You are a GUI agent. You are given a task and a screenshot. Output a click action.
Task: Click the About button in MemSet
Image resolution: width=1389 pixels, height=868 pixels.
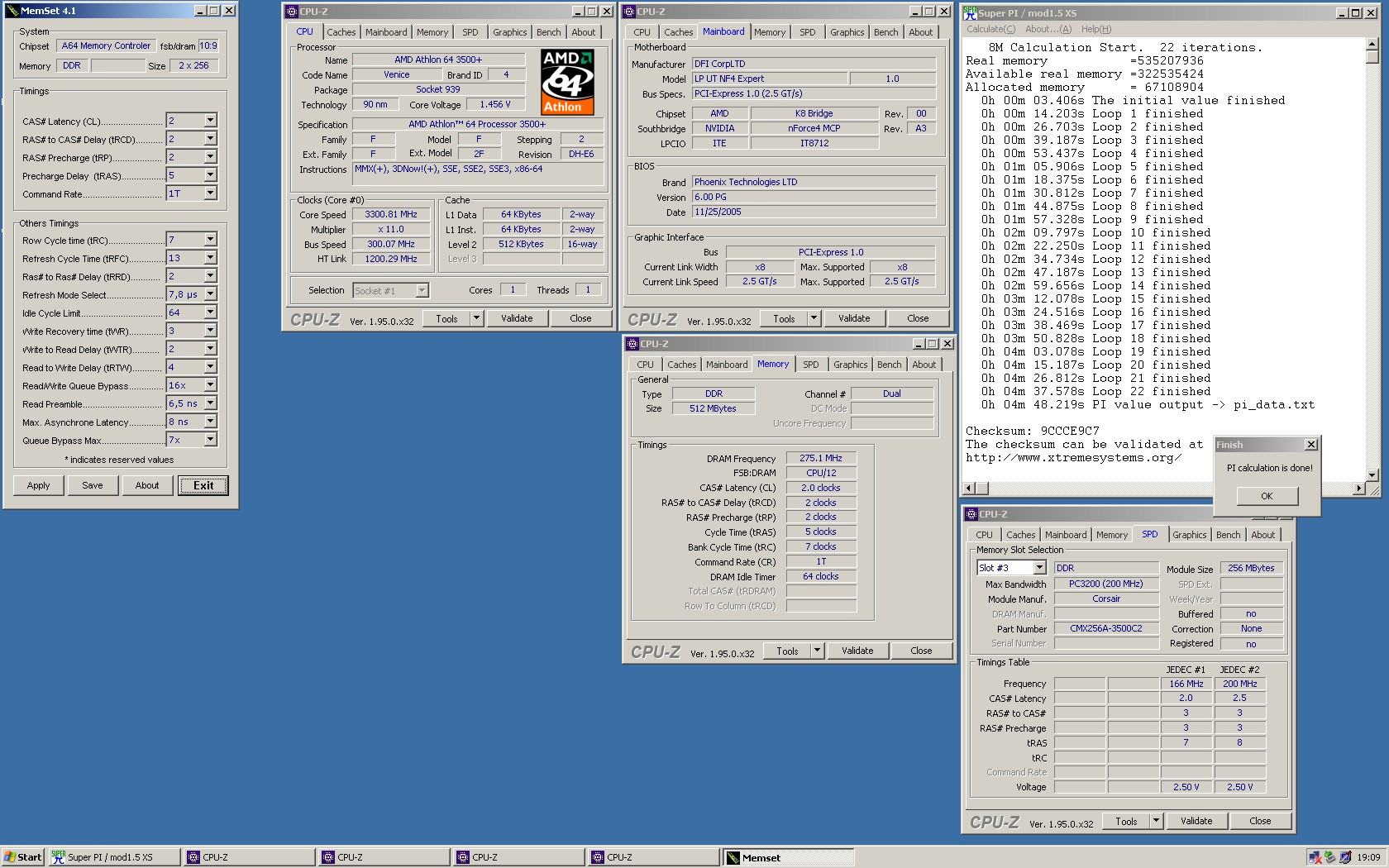click(147, 485)
